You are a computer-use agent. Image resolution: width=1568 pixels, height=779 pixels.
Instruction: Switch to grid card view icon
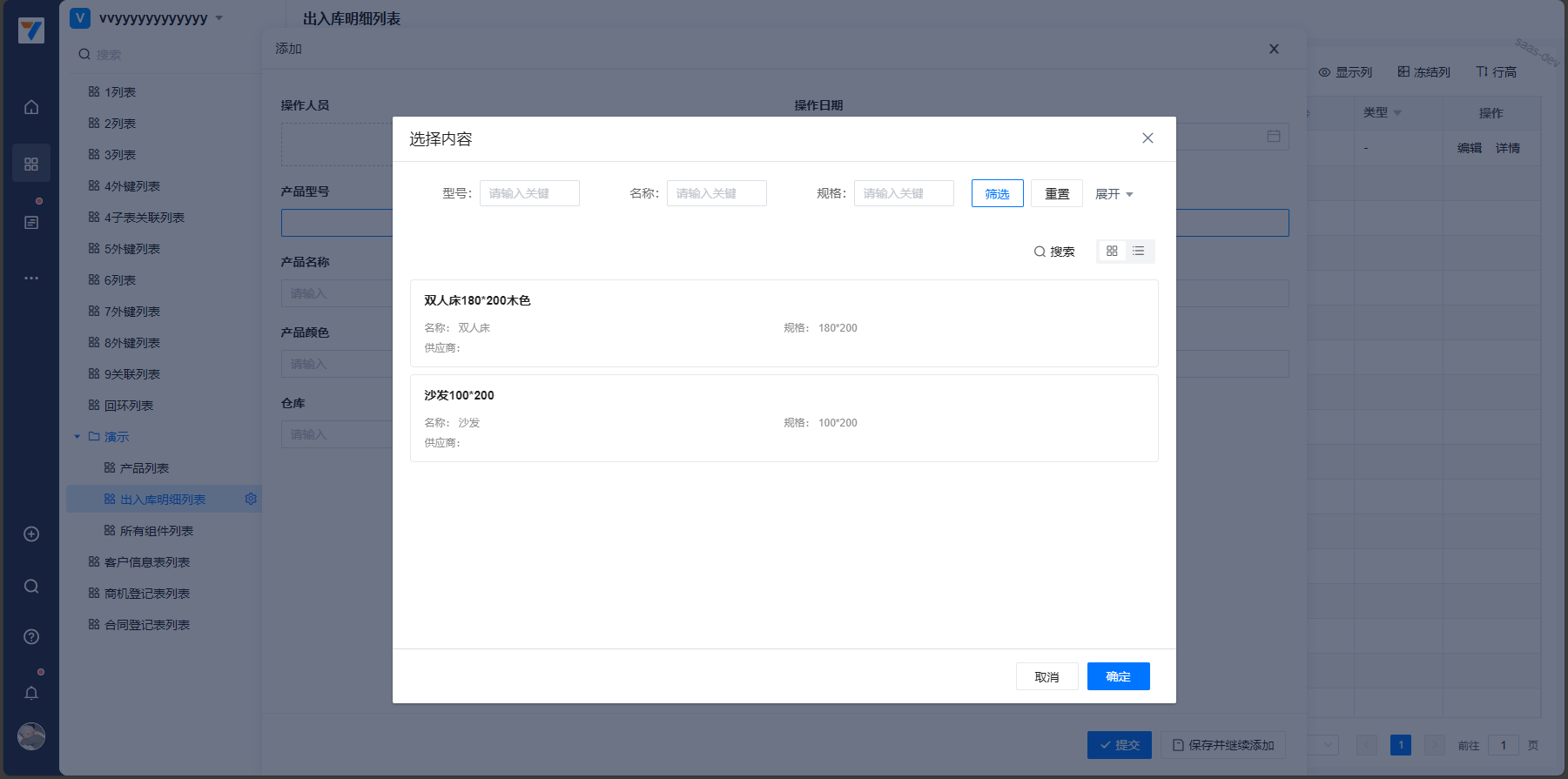[x=1112, y=252]
